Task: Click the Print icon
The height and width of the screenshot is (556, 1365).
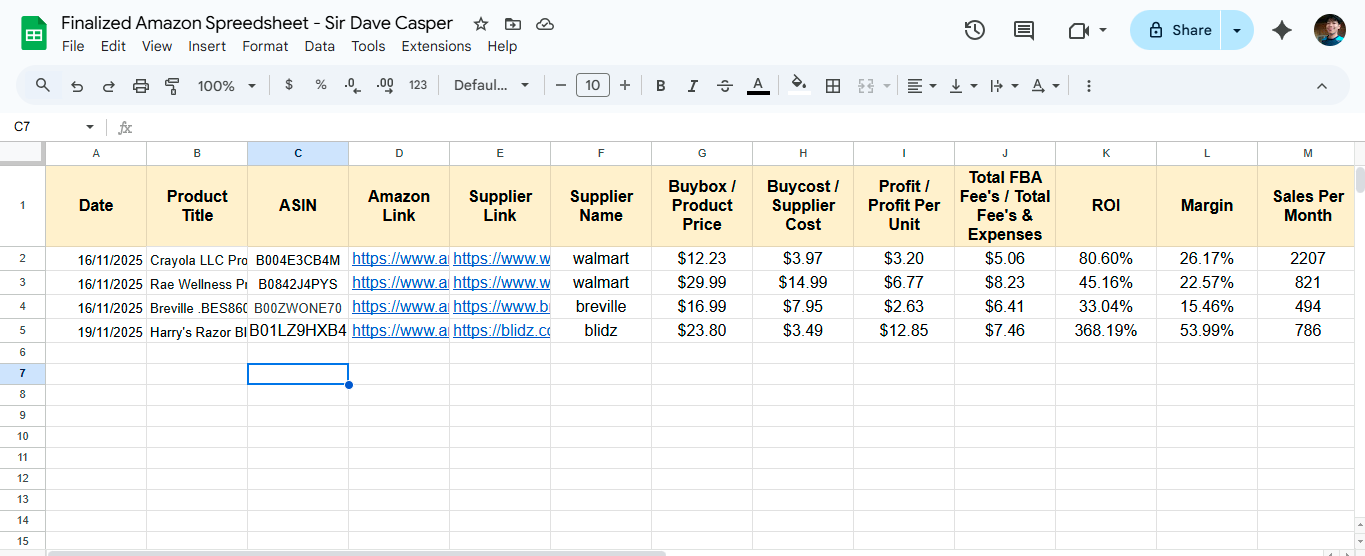Action: [x=141, y=86]
